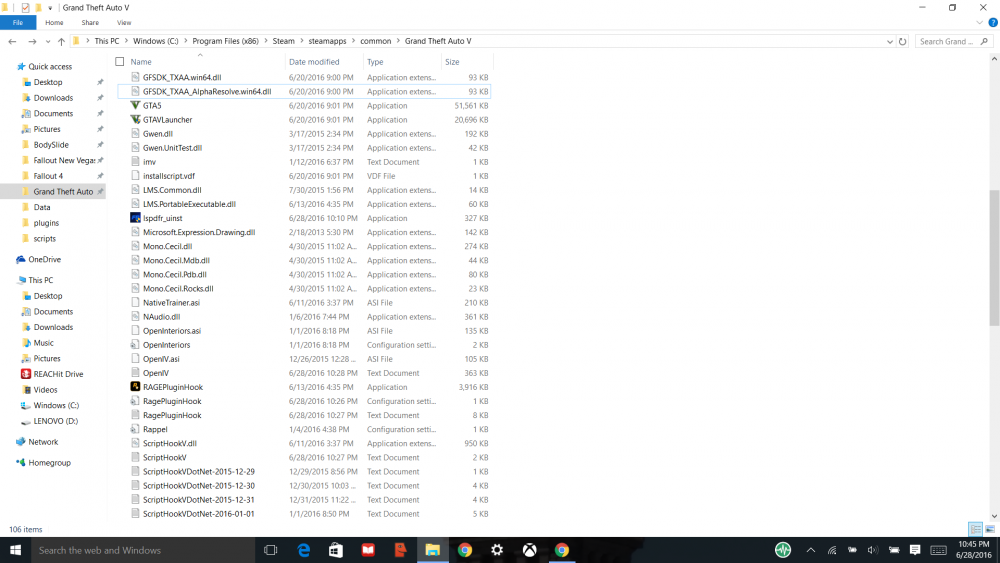Click the OpenInteriors configuration settings icon
Image resolution: width=1000 pixels, height=563 pixels.
tap(135, 345)
